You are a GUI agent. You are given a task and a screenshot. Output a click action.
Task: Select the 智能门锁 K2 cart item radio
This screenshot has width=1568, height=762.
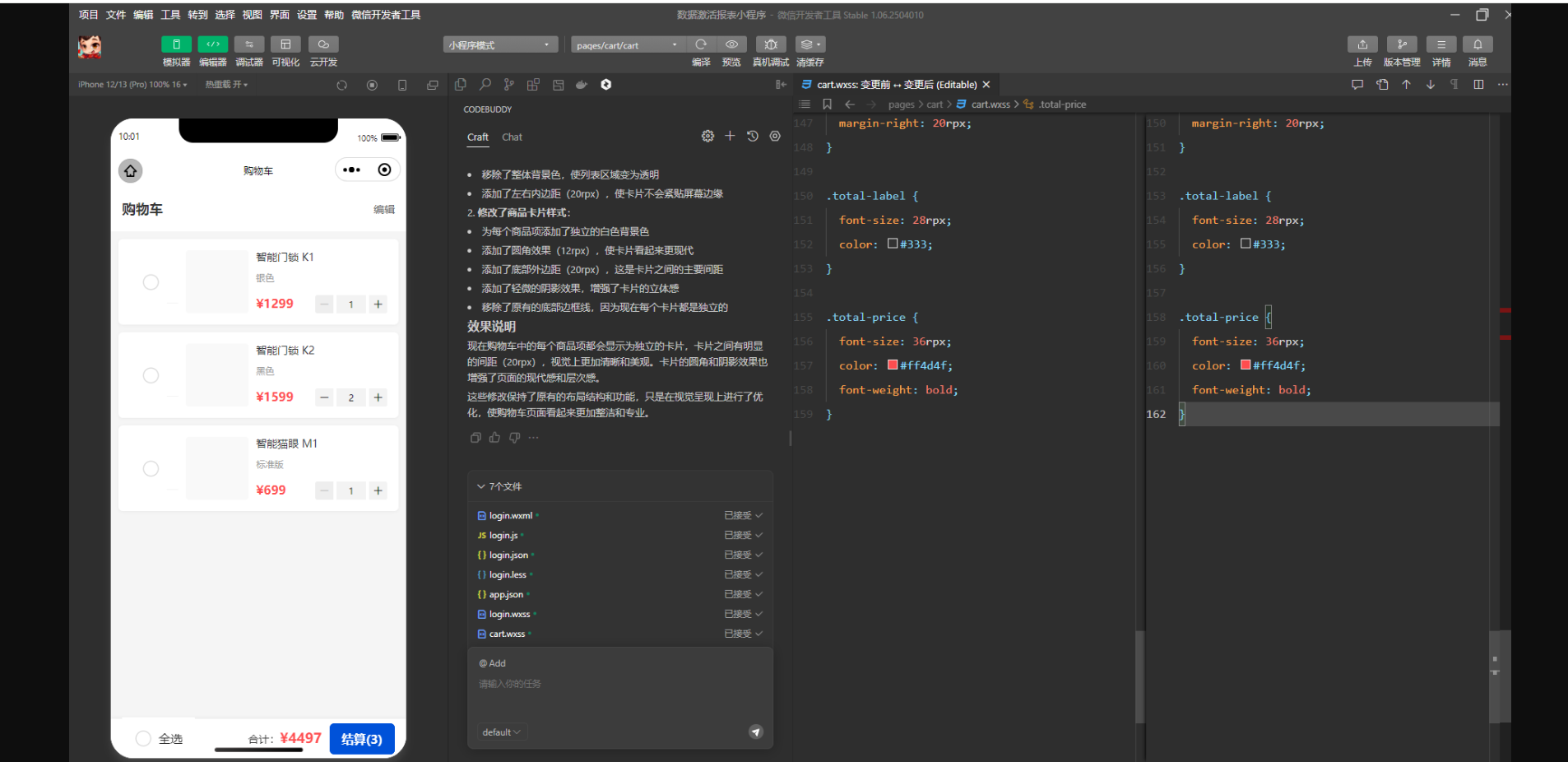[x=151, y=375]
